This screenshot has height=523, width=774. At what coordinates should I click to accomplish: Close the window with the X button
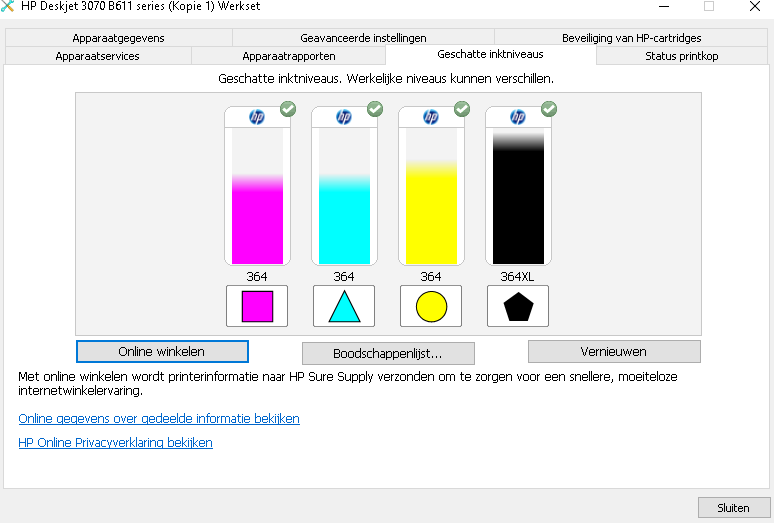(x=755, y=6)
